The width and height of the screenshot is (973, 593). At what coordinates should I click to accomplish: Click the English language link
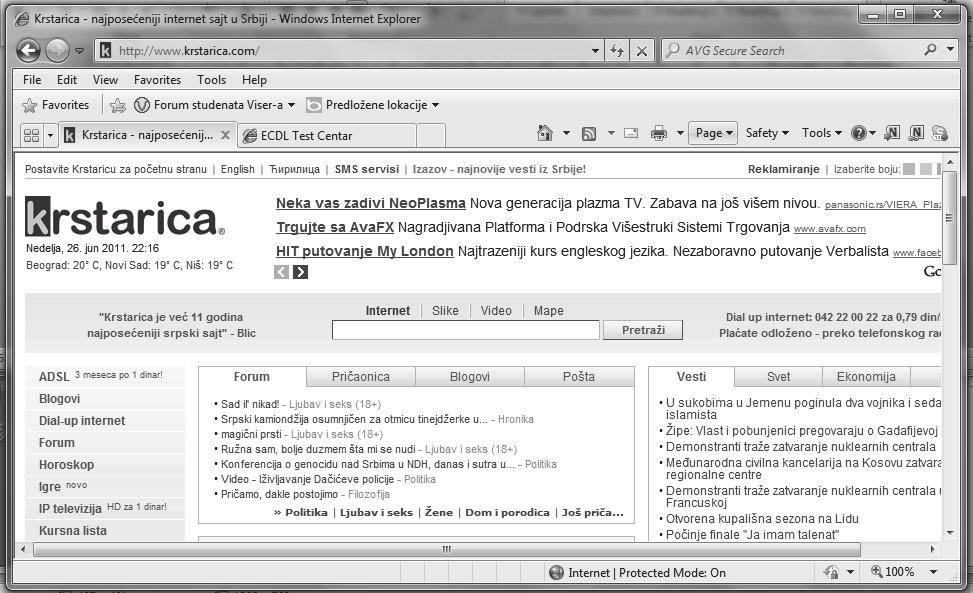pyautogui.click(x=238, y=169)
